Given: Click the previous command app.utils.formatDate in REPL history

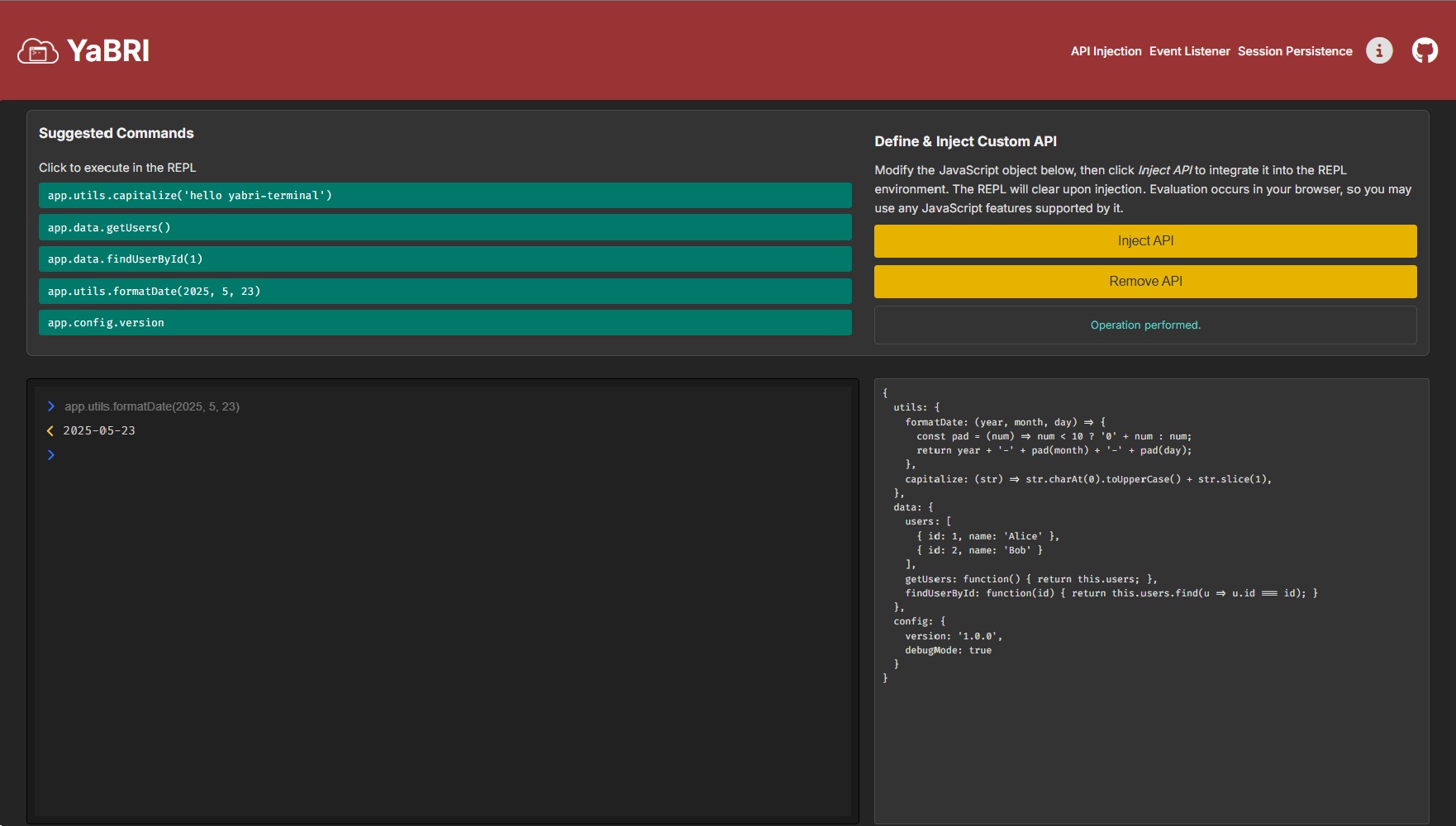Looking at the screenshot, I should 152,406.
